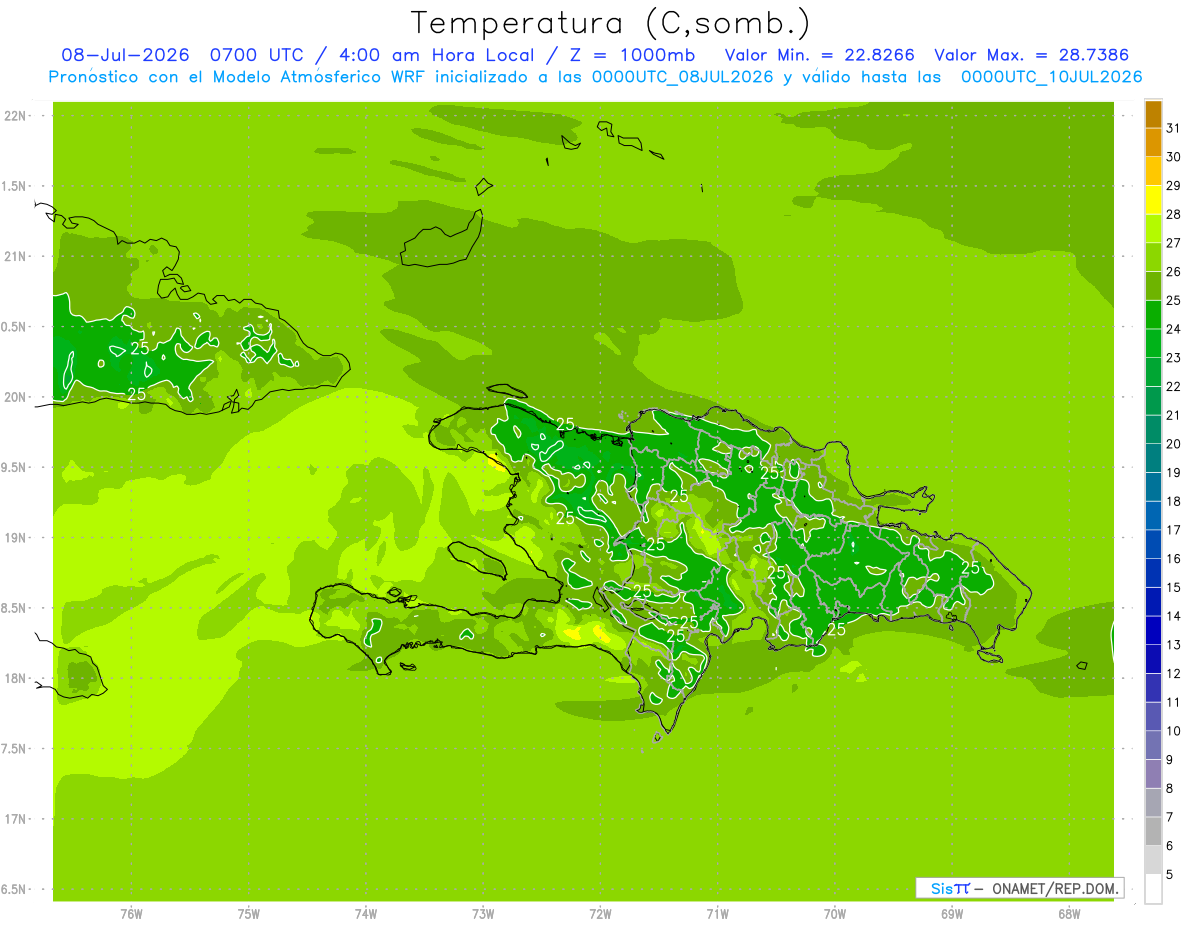Click the "75W" longitude axis label
The image size is (1200, 927).
248,913
